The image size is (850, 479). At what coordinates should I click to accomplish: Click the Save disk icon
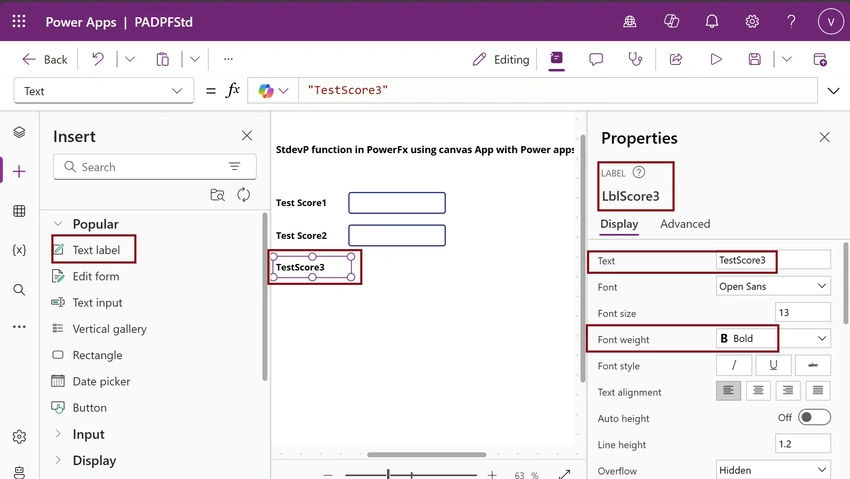coord(755,59)
